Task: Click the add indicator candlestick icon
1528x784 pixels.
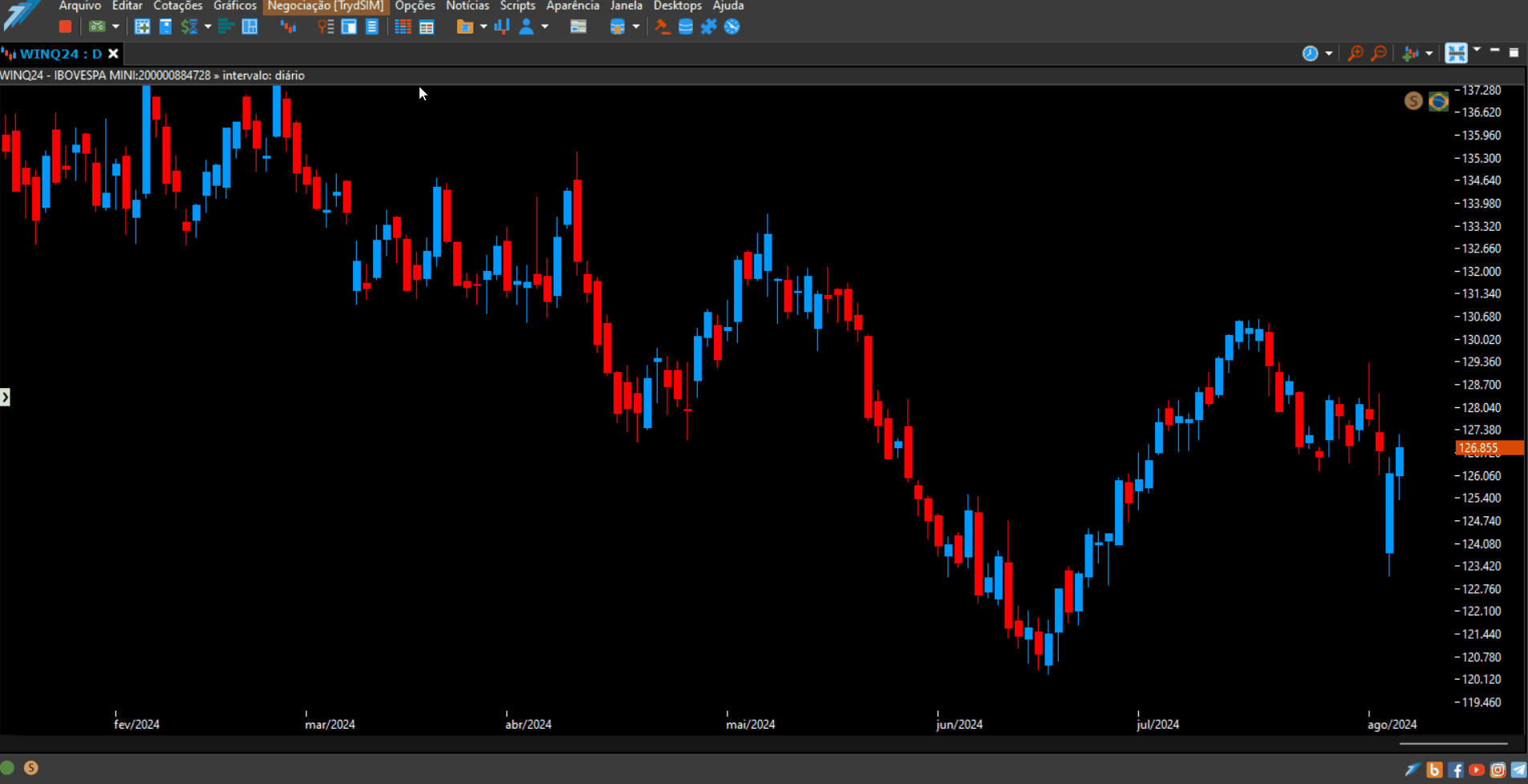Action: [x=1410, y=54]
